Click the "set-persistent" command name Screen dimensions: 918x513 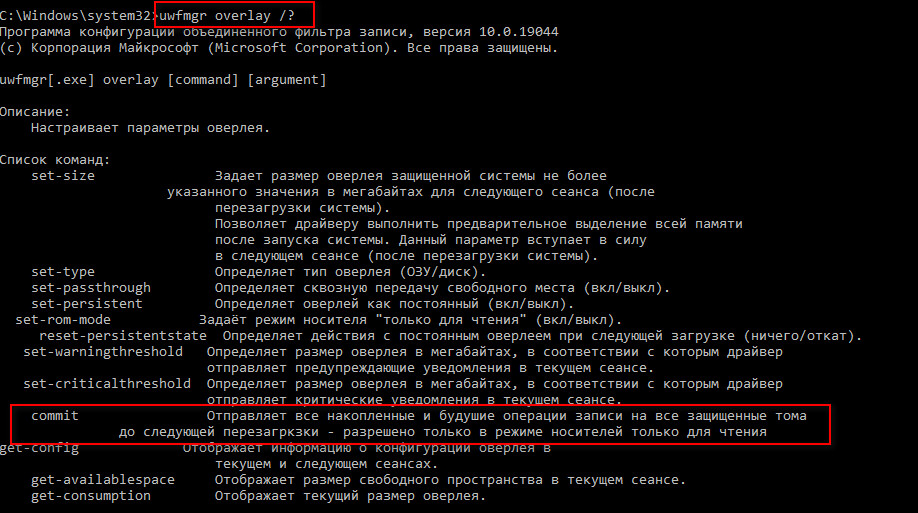87,304
